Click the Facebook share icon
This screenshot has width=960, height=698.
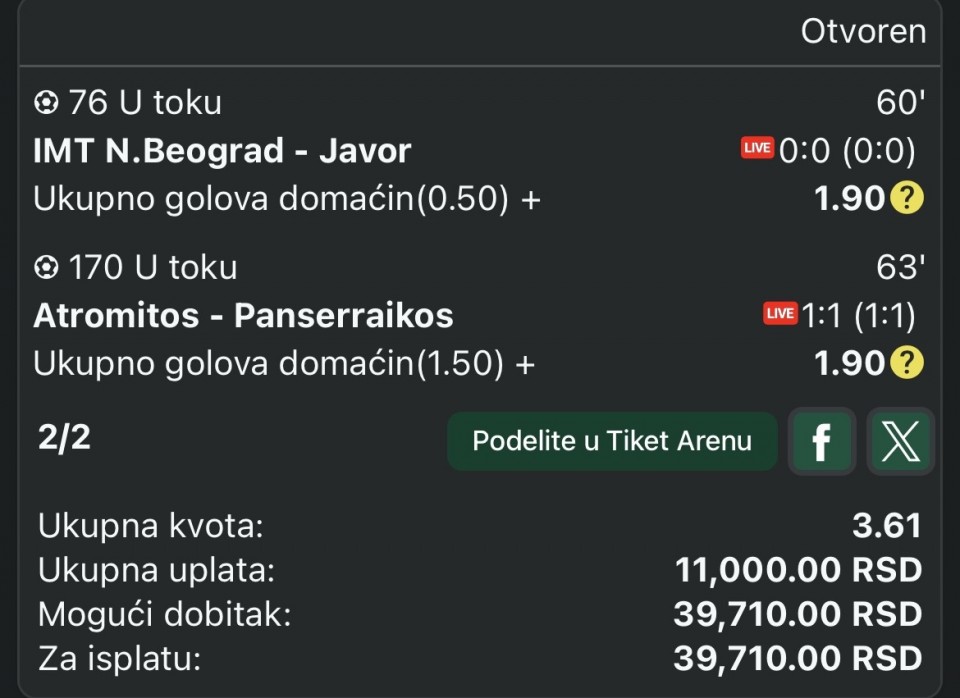click(x=821, y=441)
